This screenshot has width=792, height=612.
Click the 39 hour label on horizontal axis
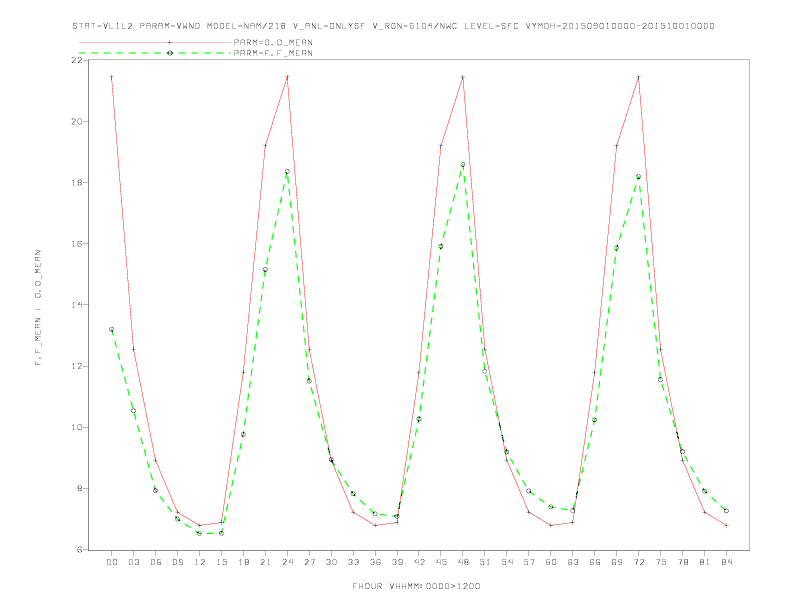[397, 562]
